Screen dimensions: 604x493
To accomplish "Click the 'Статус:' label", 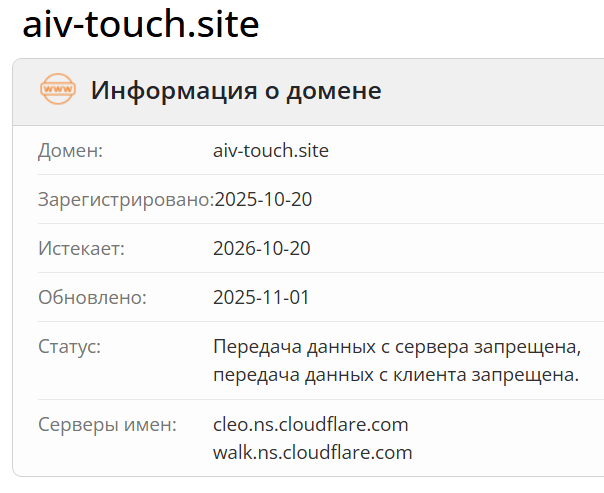I will point(70,347).
